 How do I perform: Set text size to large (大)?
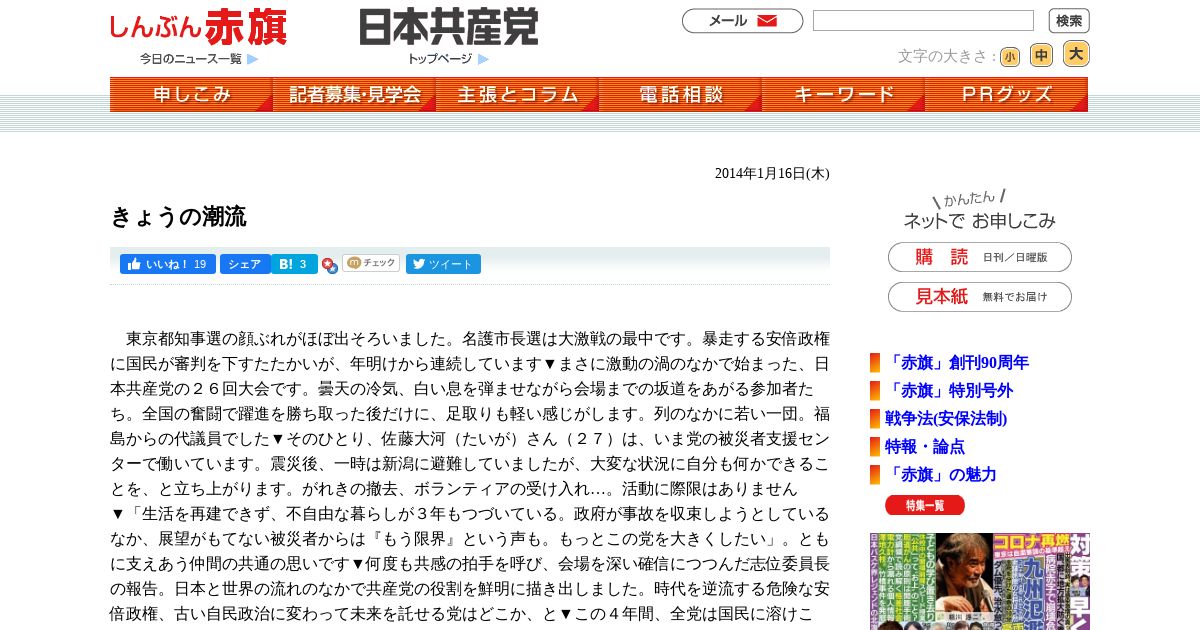tap(1076, 54)
